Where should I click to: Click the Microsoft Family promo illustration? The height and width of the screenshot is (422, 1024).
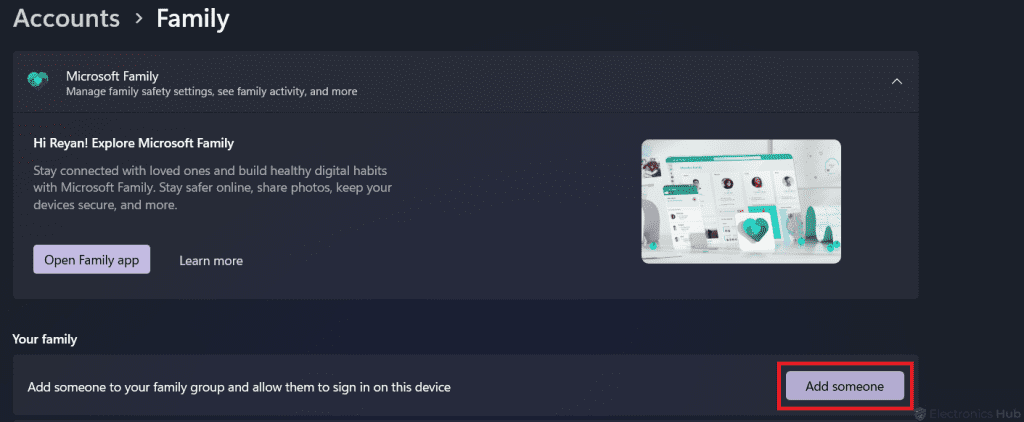click(x=740, y=201)
